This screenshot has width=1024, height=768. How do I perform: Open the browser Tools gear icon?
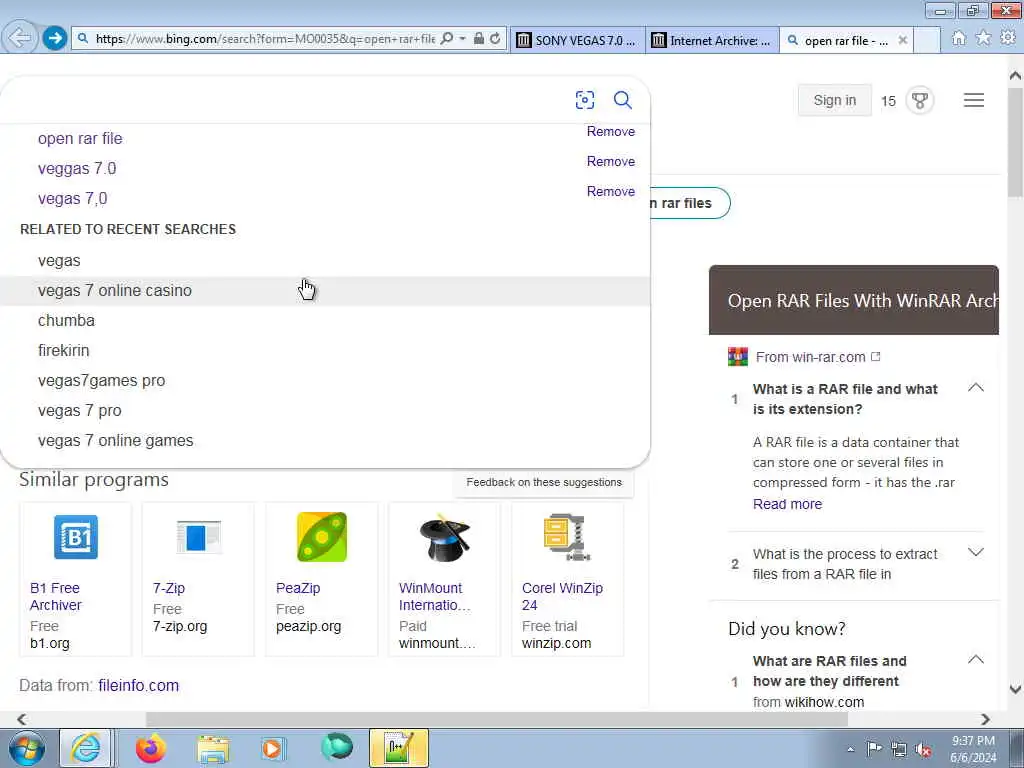tap(1008, 39)
